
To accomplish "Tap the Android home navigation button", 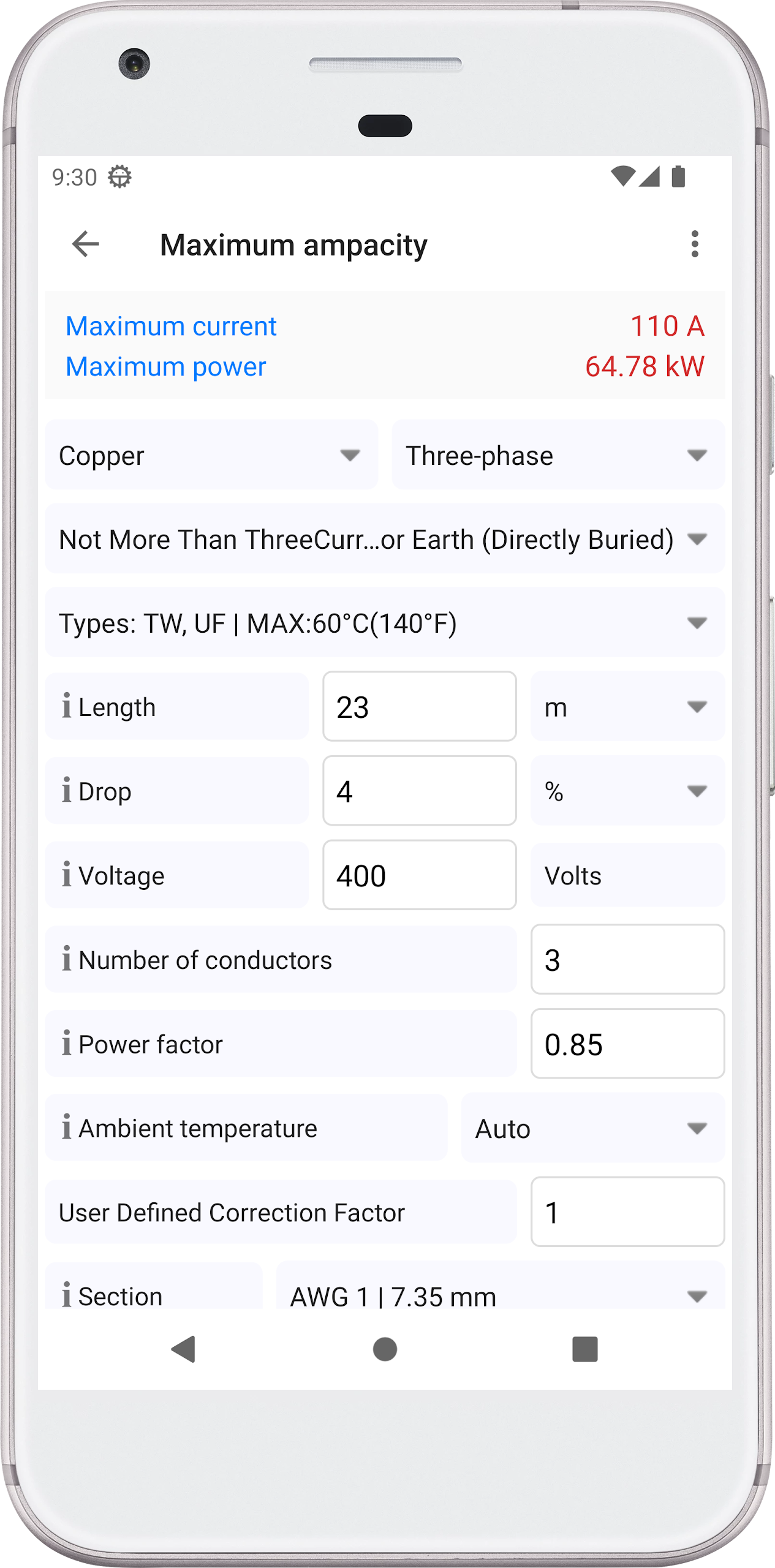I will [385, 1349].
